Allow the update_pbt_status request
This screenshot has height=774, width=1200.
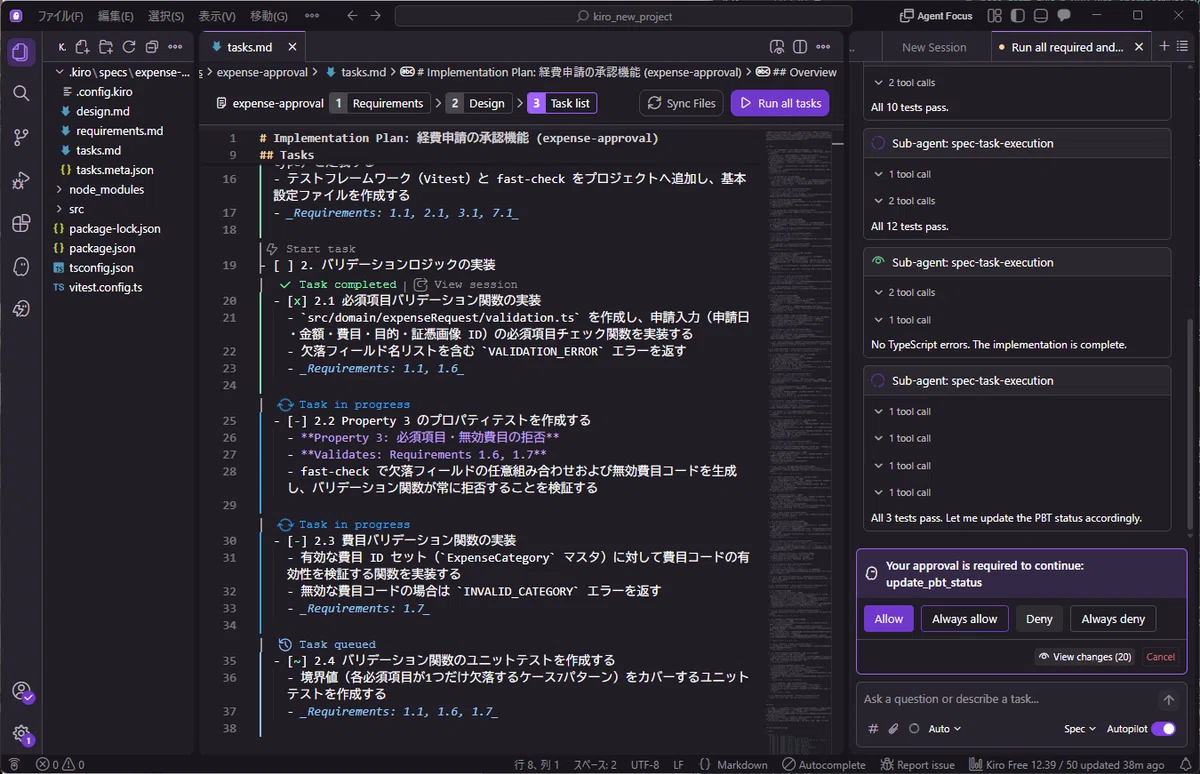click(x=889, y=619)
